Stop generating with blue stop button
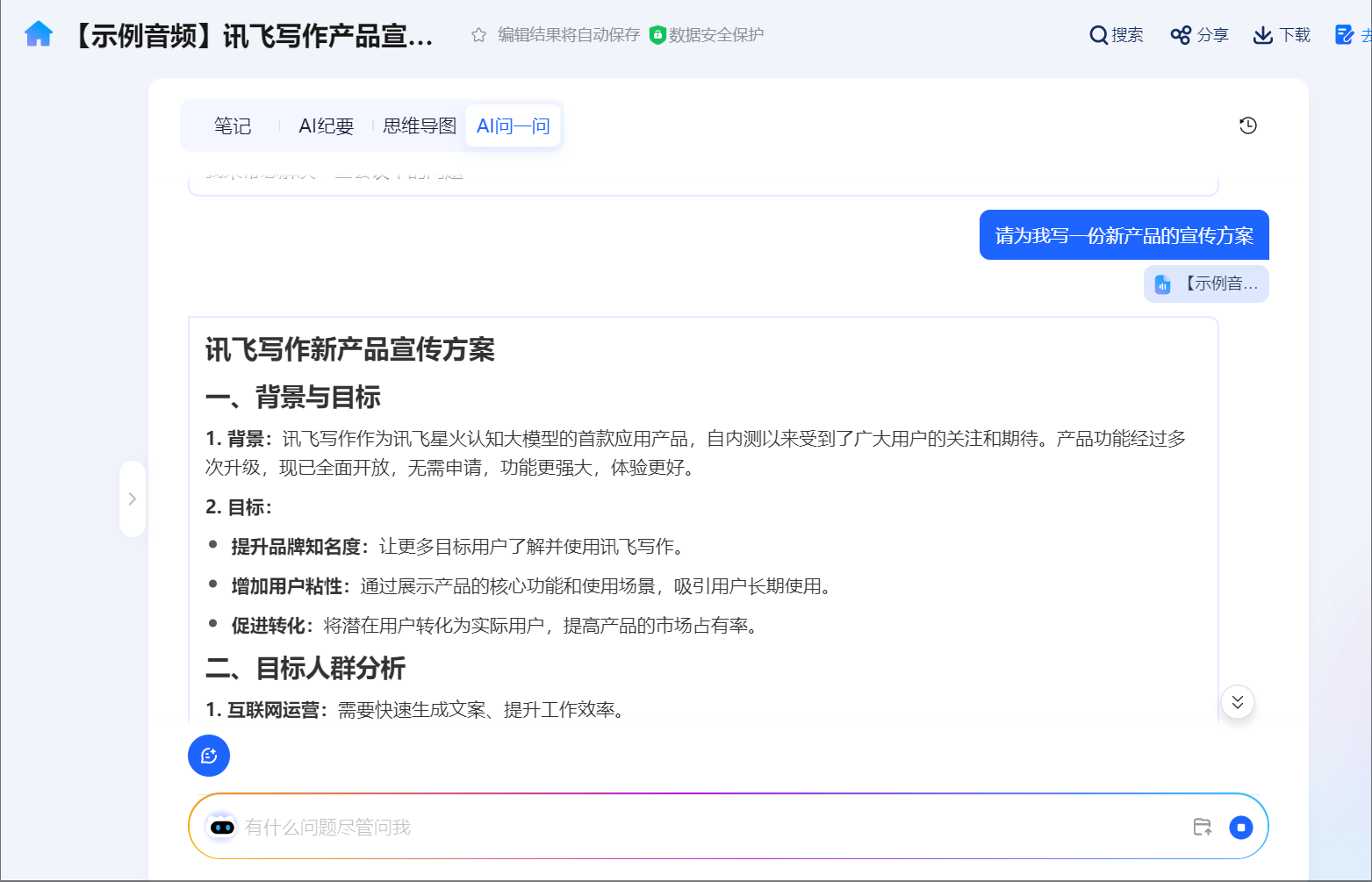The height and width of the screenshot is (882, 1372). [x=1241, y=827]
